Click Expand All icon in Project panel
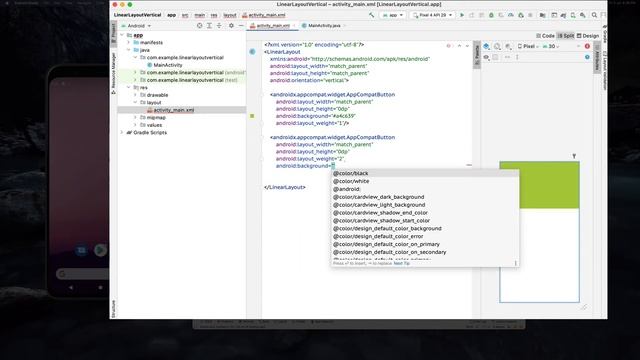Screen dimensions: 640x360 click(x=209, y=26)
